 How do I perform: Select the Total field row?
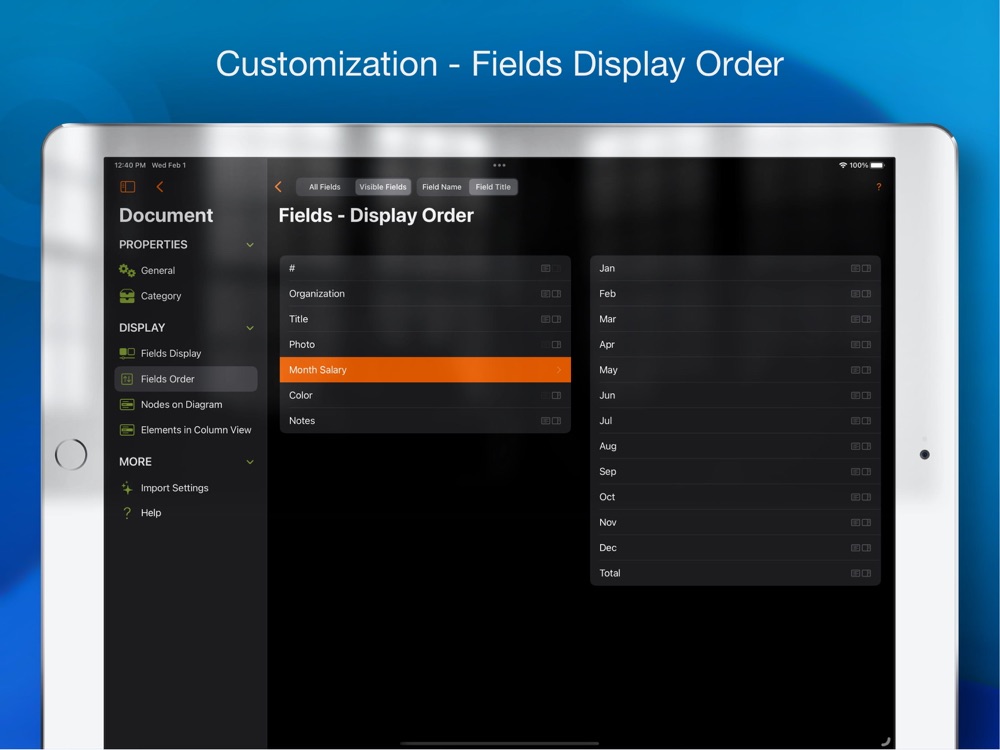[x=735, y=573]
